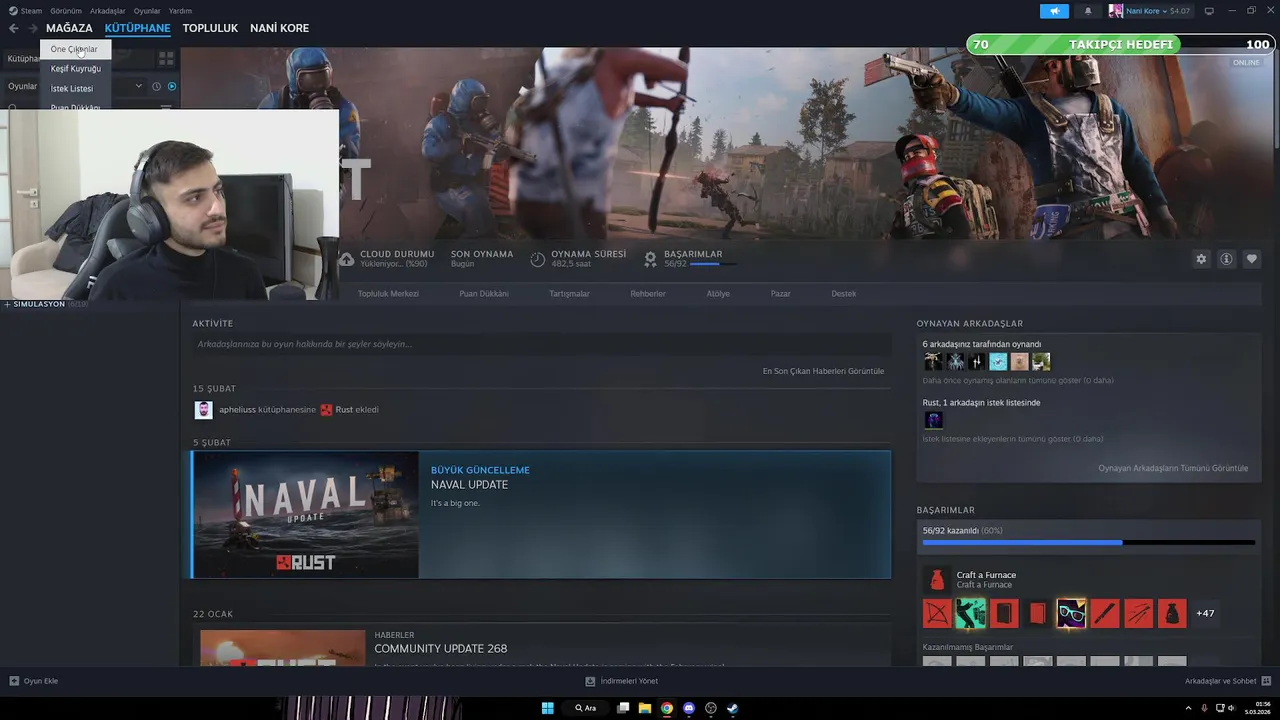Image resolution: width=1280 pixels, height=720 pixels.
Task: Open Google Chrome from the taskbar
Action: pyautogui.click(x=667, y=708)
